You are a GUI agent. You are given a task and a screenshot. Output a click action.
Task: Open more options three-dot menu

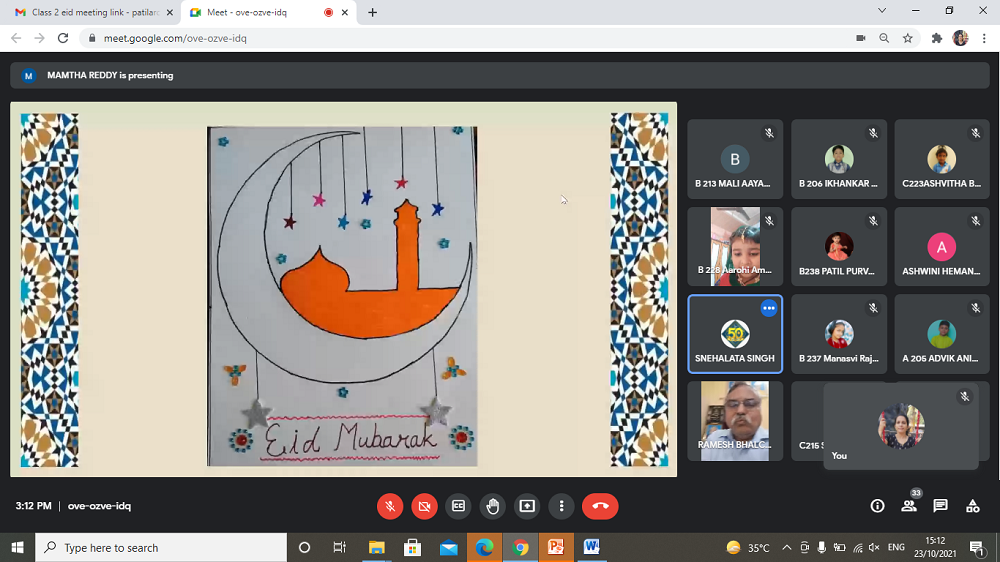[562, 506]
